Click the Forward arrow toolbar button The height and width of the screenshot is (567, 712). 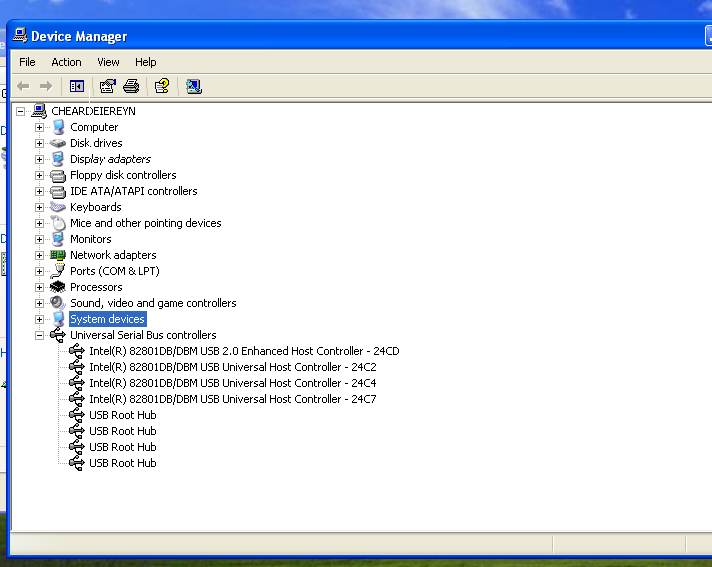(46, 86)
